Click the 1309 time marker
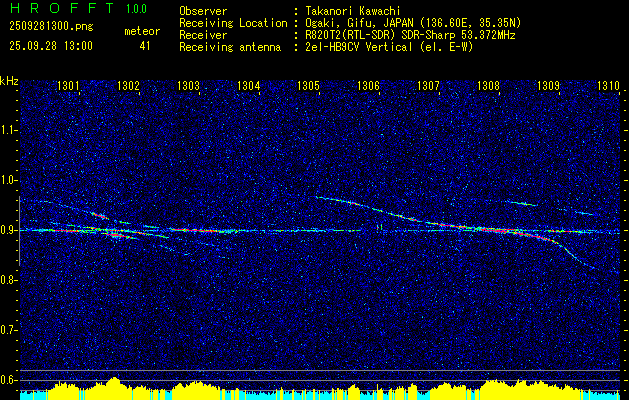This screenshot has width=629, height=400. (548, 86)
